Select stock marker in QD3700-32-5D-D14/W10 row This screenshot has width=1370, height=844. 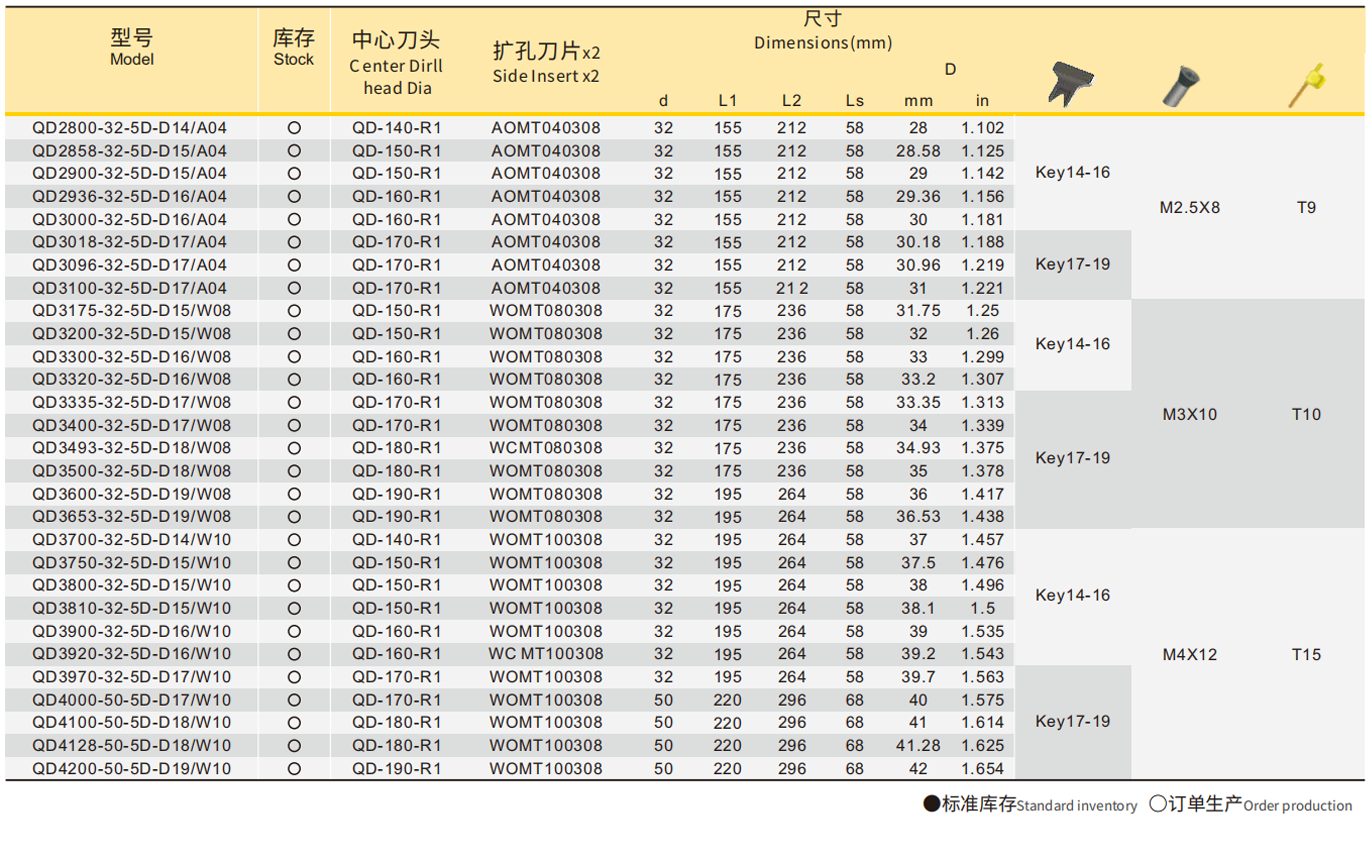point(294,540)
